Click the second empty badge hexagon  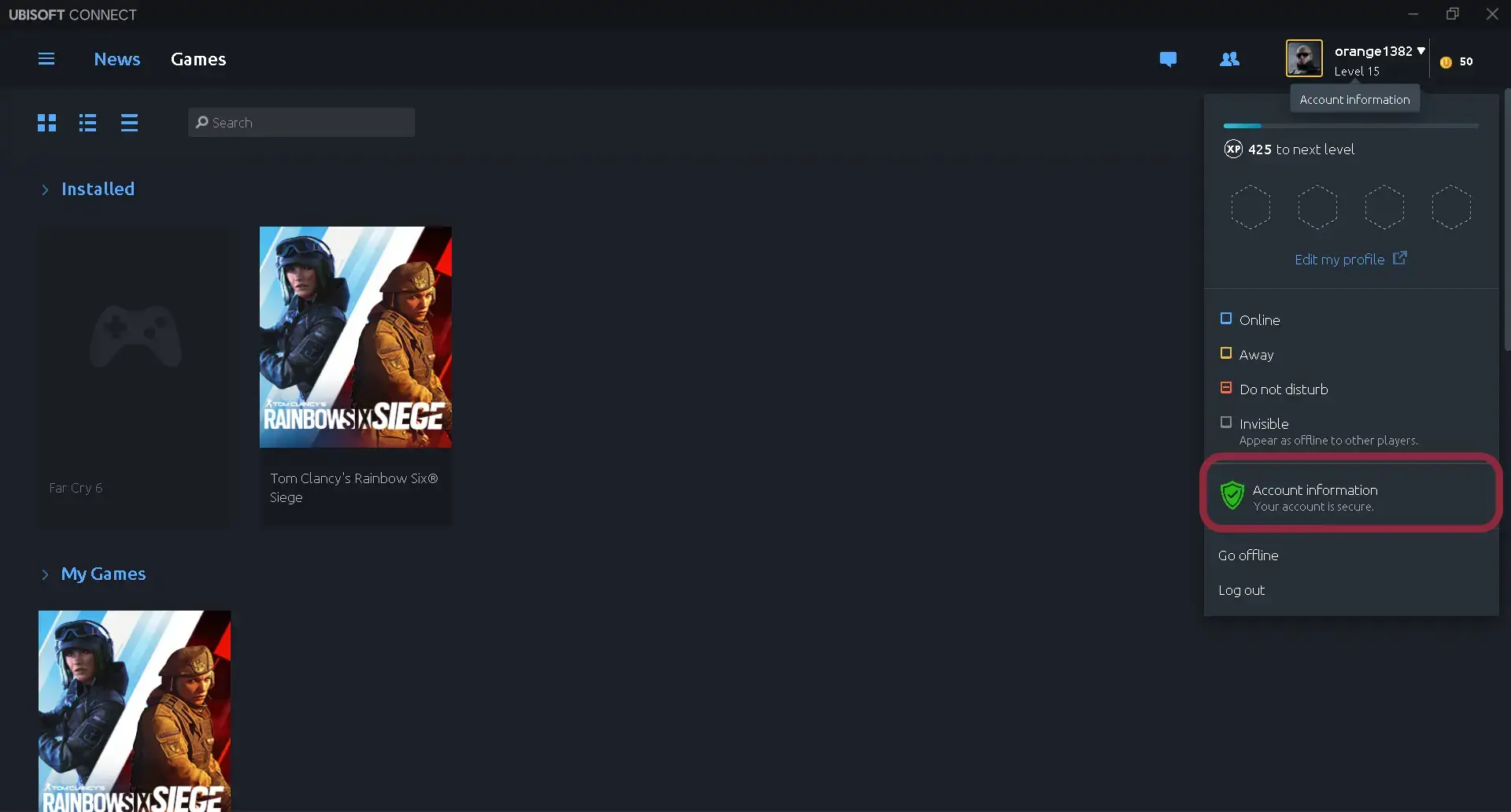click(x=1317, y=208)
